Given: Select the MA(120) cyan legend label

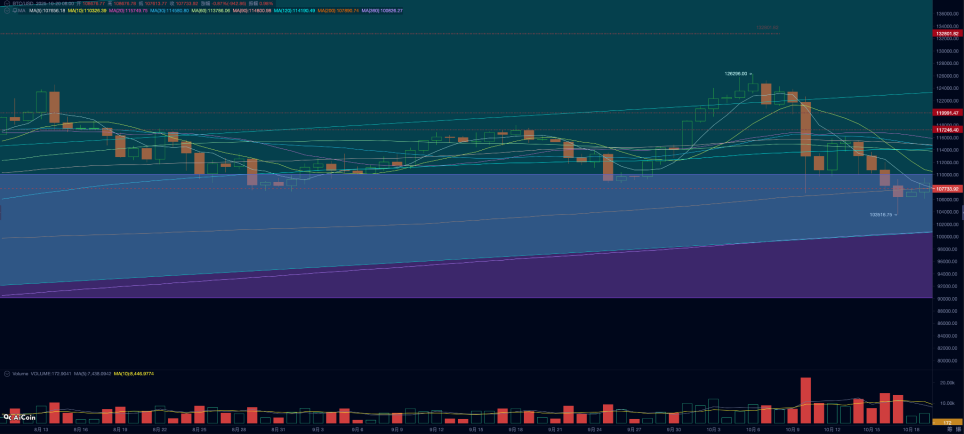Looking at the screenshot, I should click(294, 11).
